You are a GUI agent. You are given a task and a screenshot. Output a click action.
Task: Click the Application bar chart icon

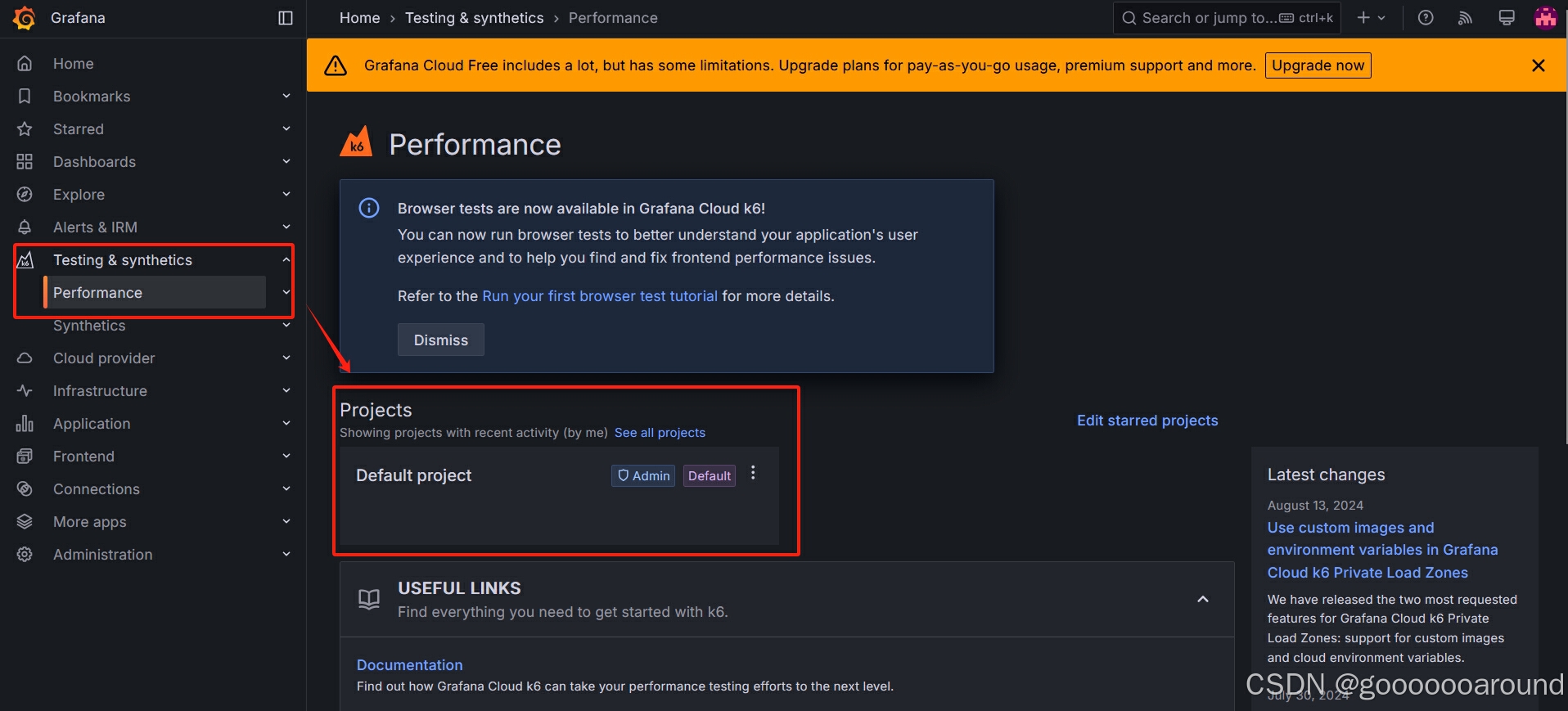coord(25,423)
